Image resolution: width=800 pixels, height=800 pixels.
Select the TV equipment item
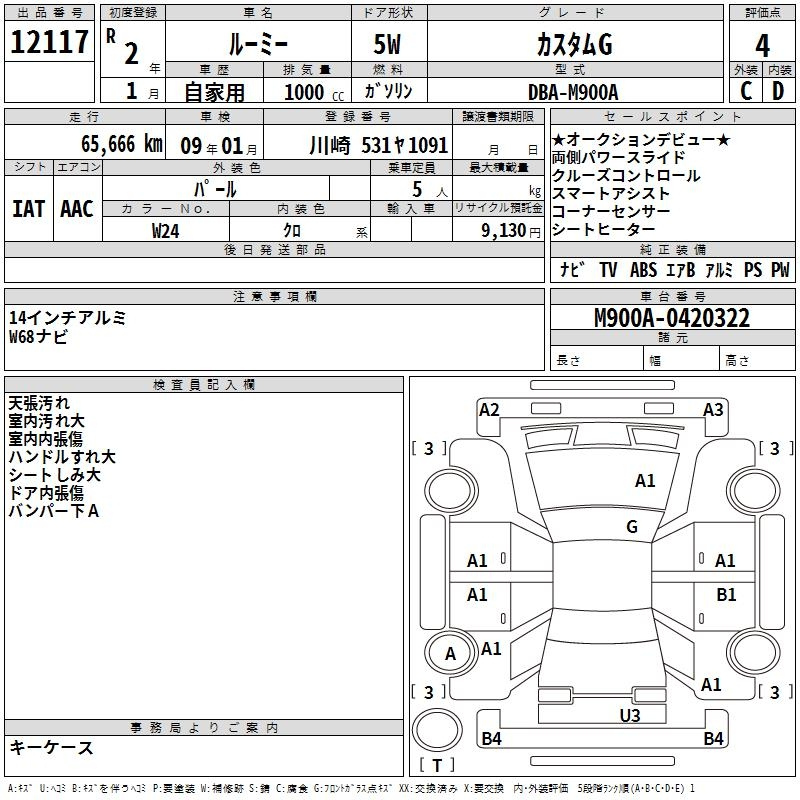coord(608,269)
